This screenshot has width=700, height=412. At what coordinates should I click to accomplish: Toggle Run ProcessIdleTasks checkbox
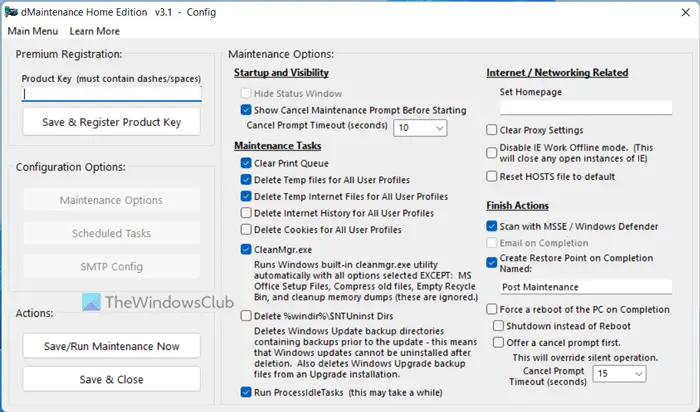246,392
